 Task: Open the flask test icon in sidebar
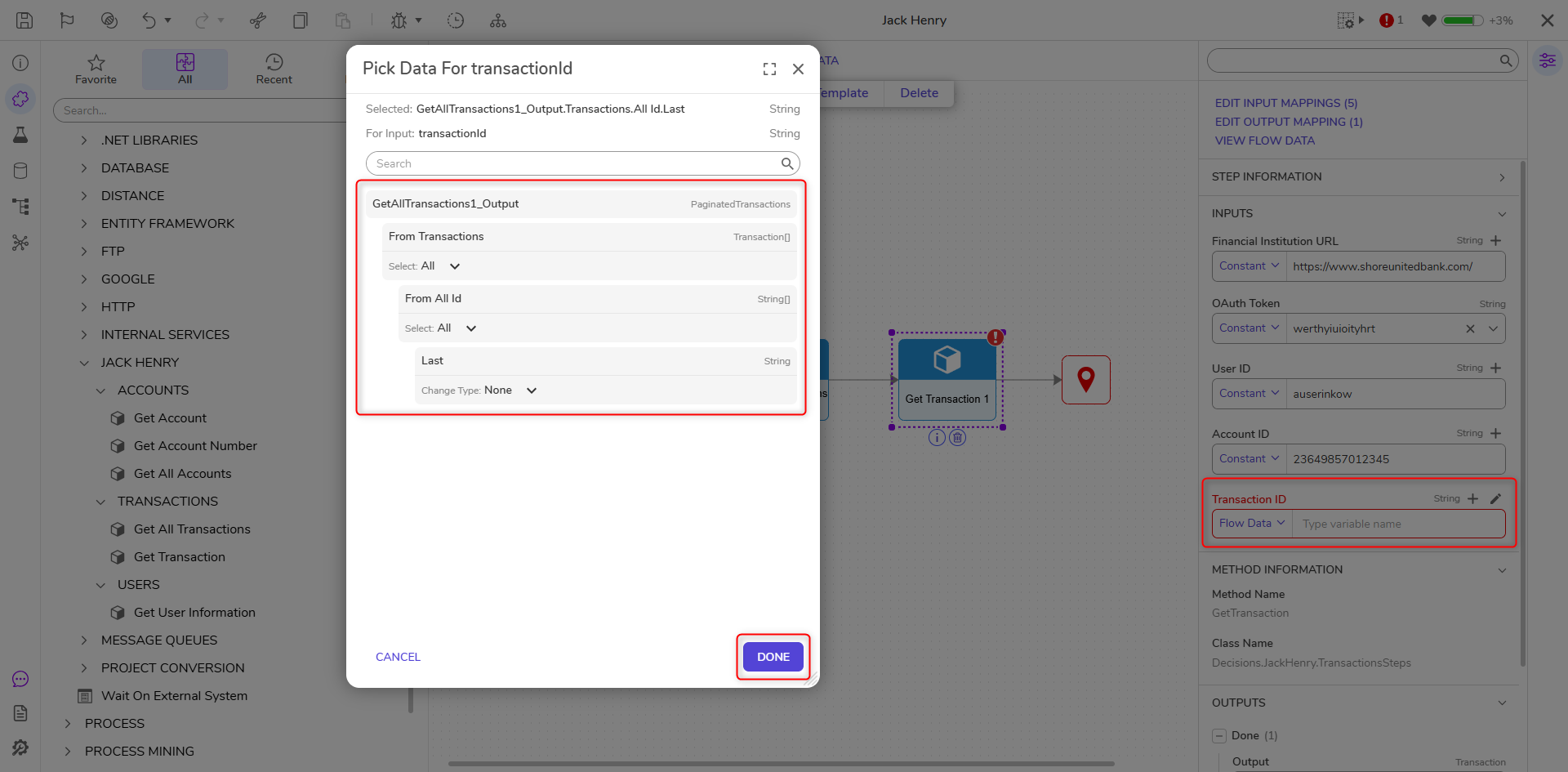[20, 135]
